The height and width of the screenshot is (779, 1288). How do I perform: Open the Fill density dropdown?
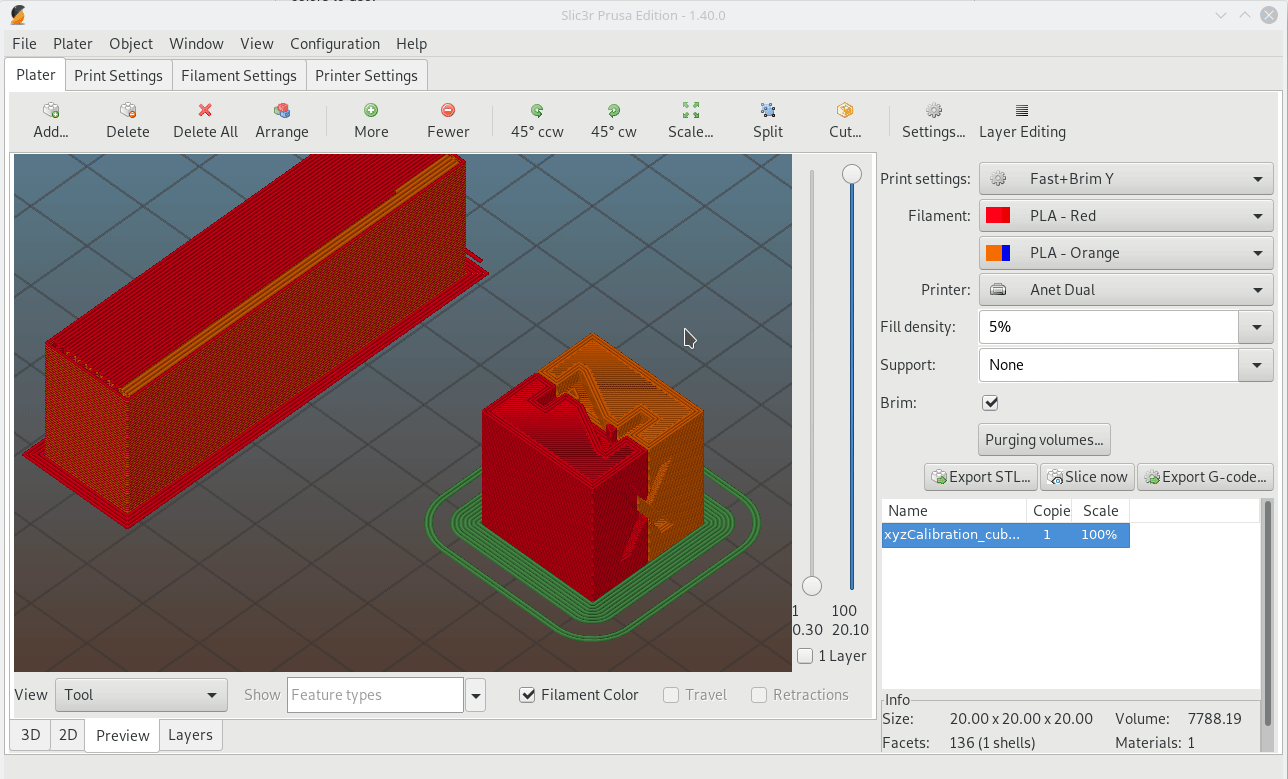[1256, 326]
